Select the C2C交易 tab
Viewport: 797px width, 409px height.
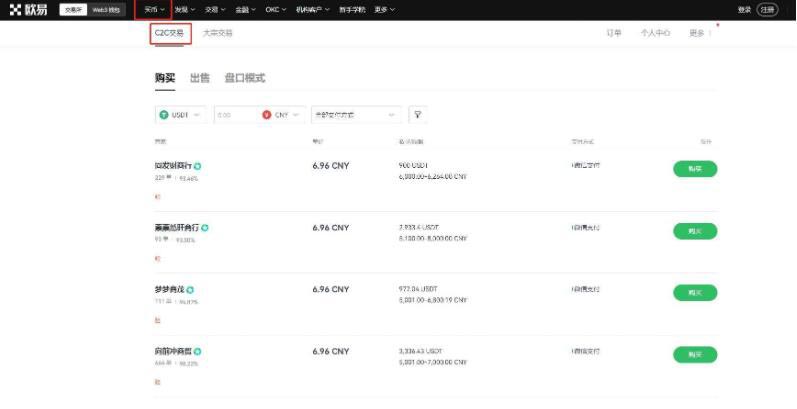pyautogui.click(x=170, y=33)
